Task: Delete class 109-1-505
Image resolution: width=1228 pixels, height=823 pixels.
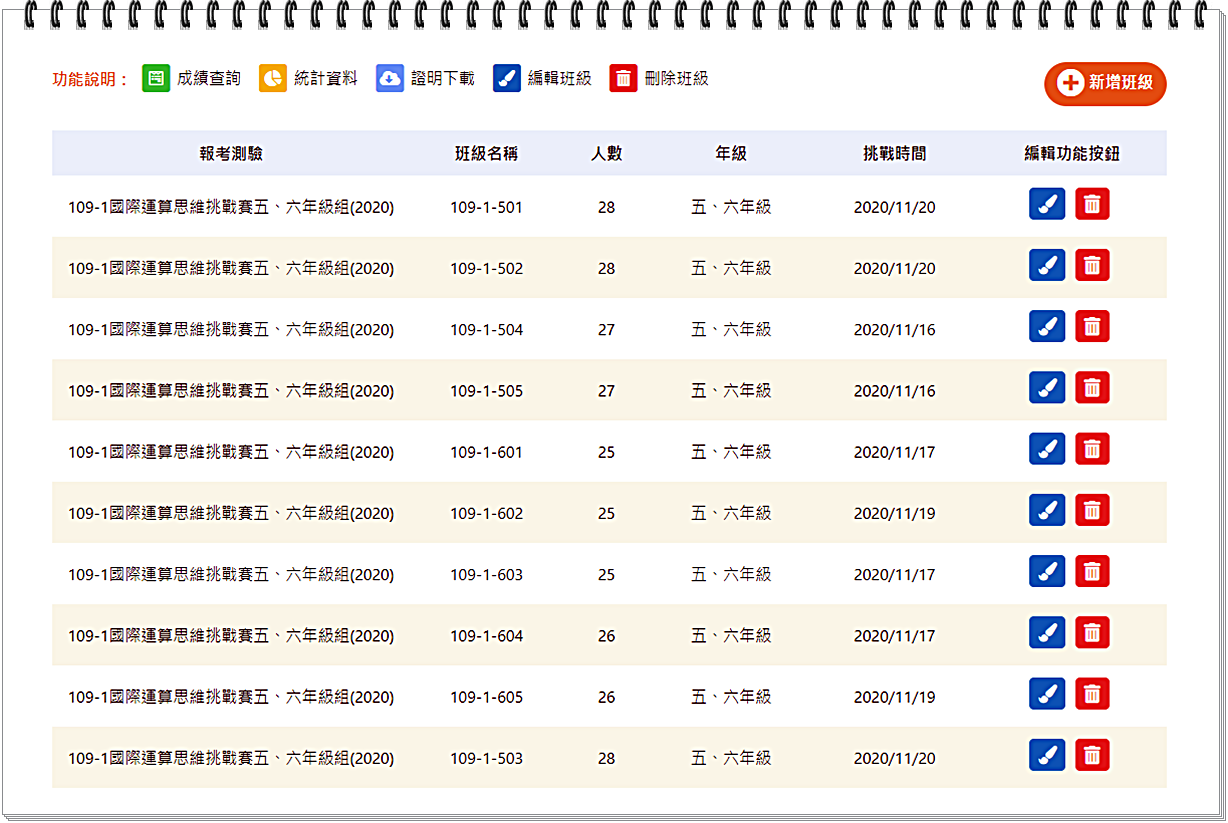Action: tap(1092, 387)
